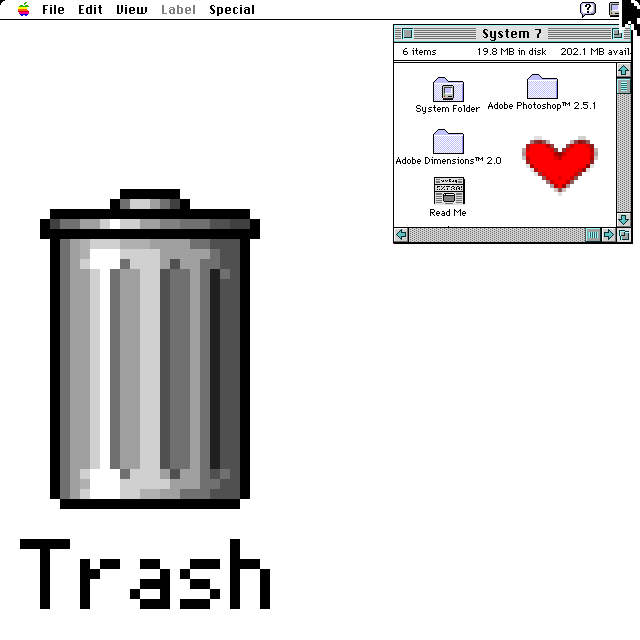Screen dimensions: 640x640
Task: Open the System Folder icon
Action: pos(447,90)
